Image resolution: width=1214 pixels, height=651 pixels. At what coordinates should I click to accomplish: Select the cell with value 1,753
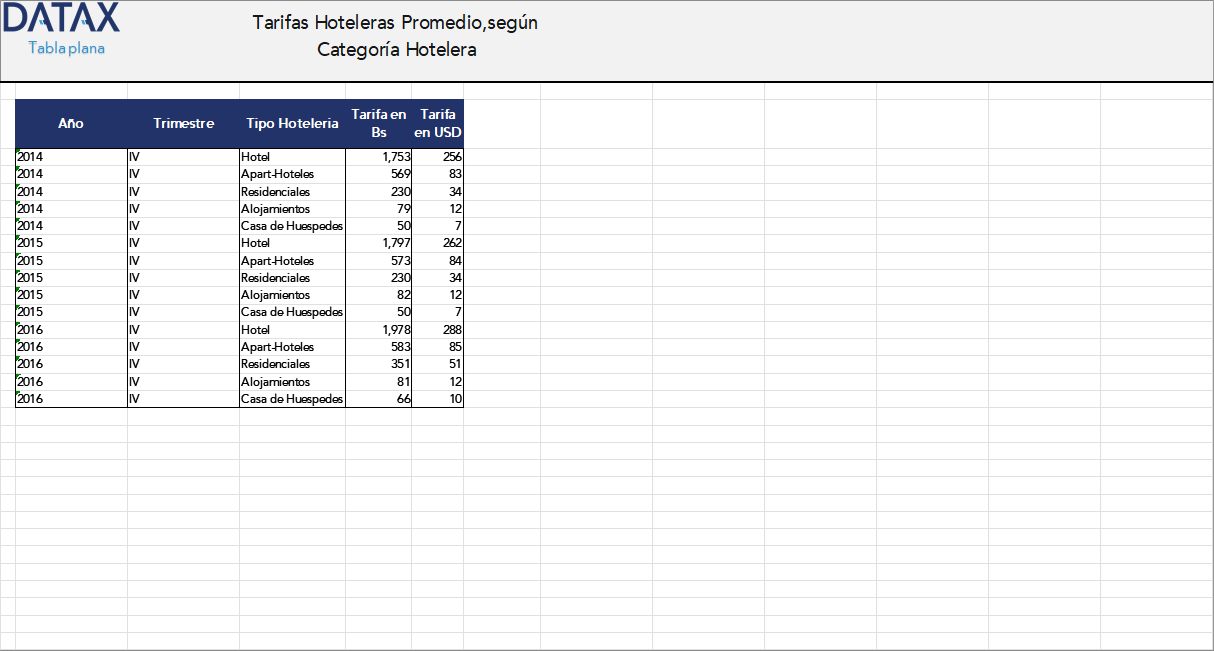point(378,157)
